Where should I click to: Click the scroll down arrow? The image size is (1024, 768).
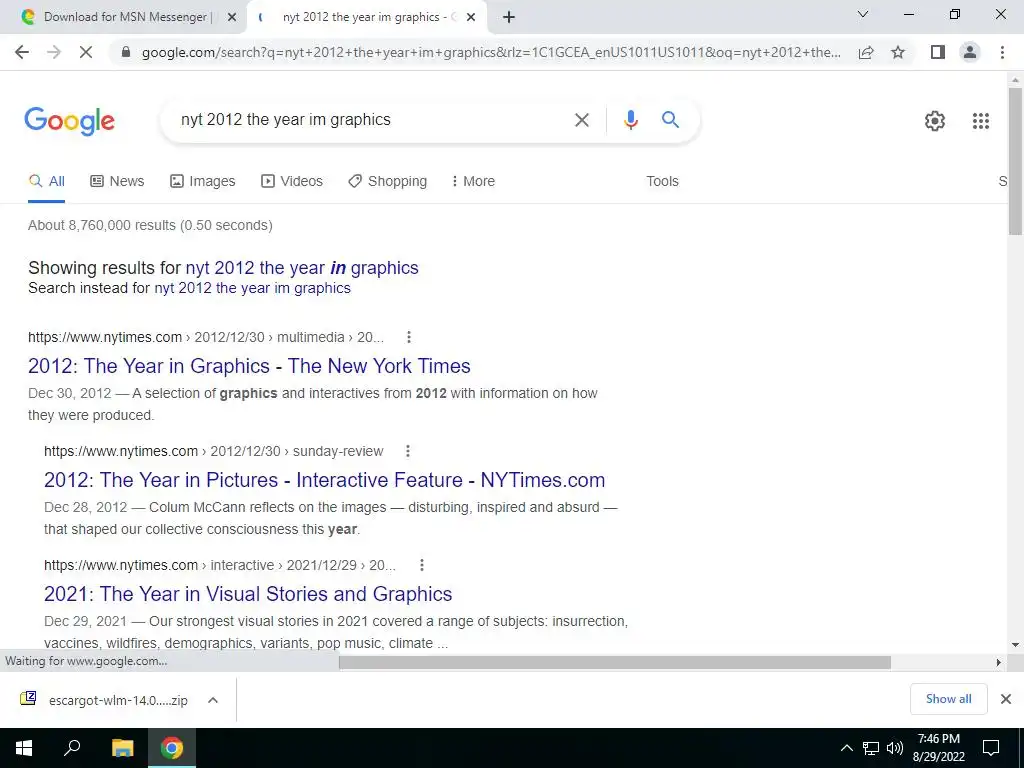tap(1015, 645)
